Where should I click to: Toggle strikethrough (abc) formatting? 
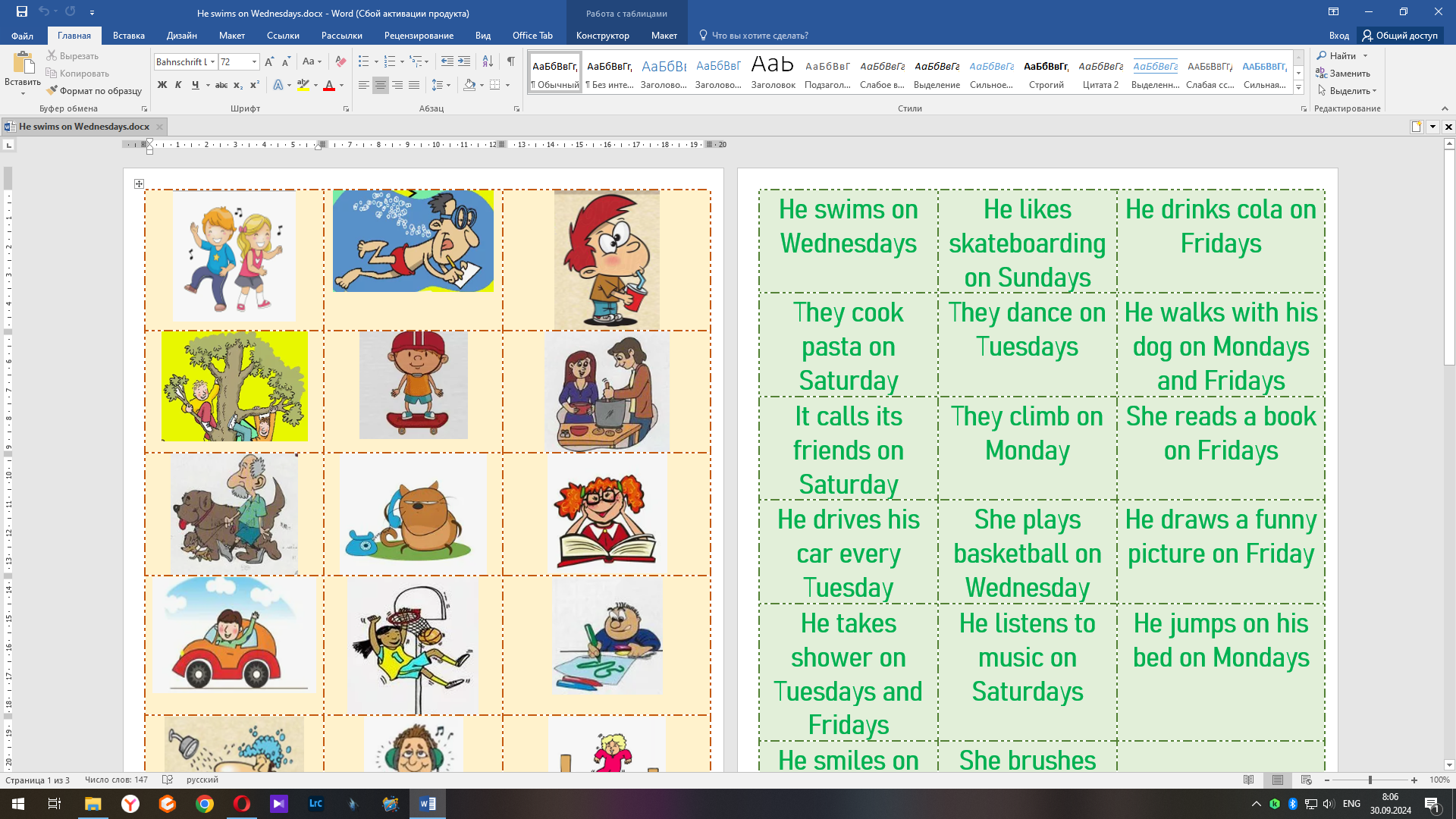221,85
